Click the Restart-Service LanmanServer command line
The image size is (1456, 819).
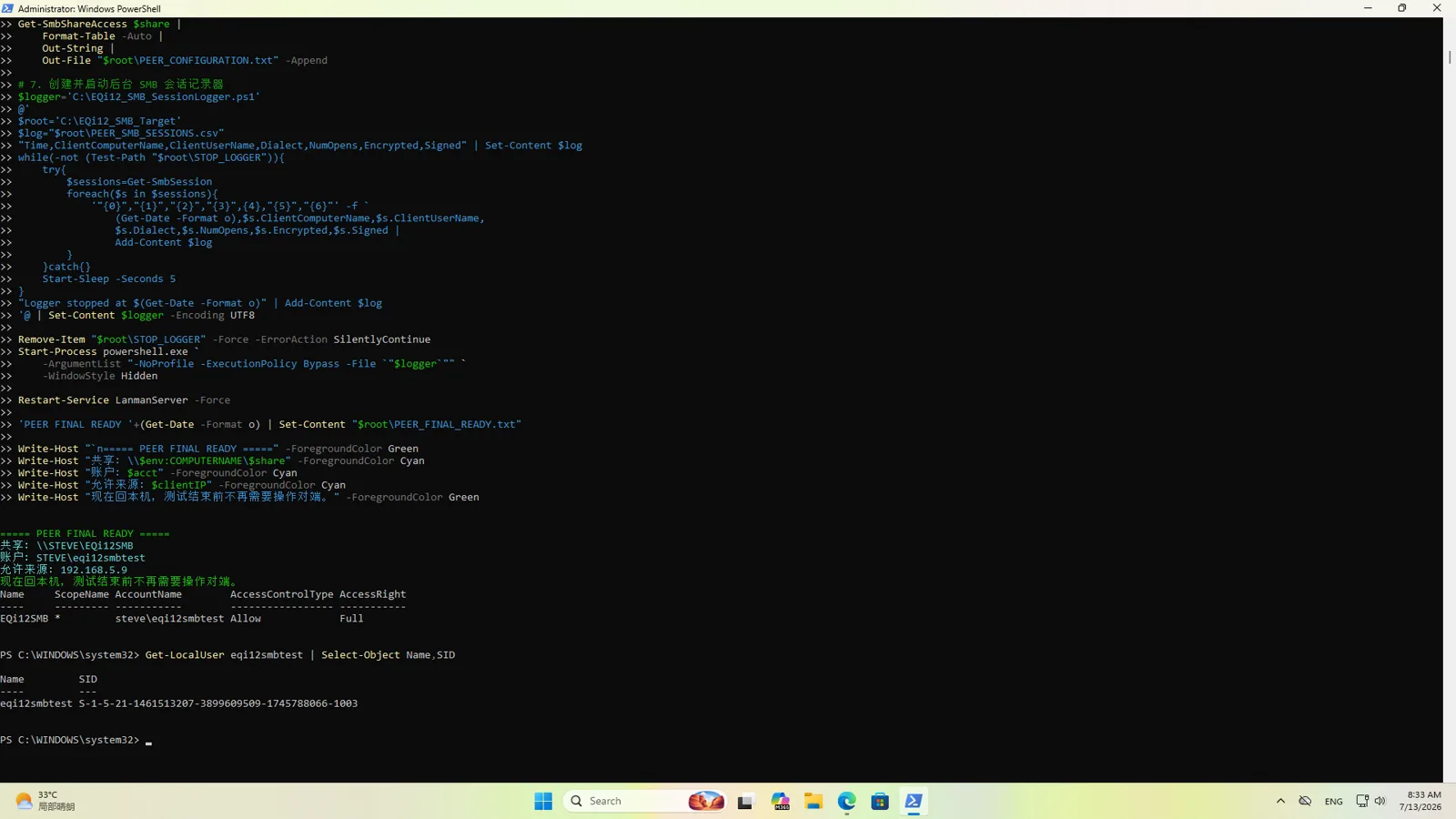click(124, 400)
